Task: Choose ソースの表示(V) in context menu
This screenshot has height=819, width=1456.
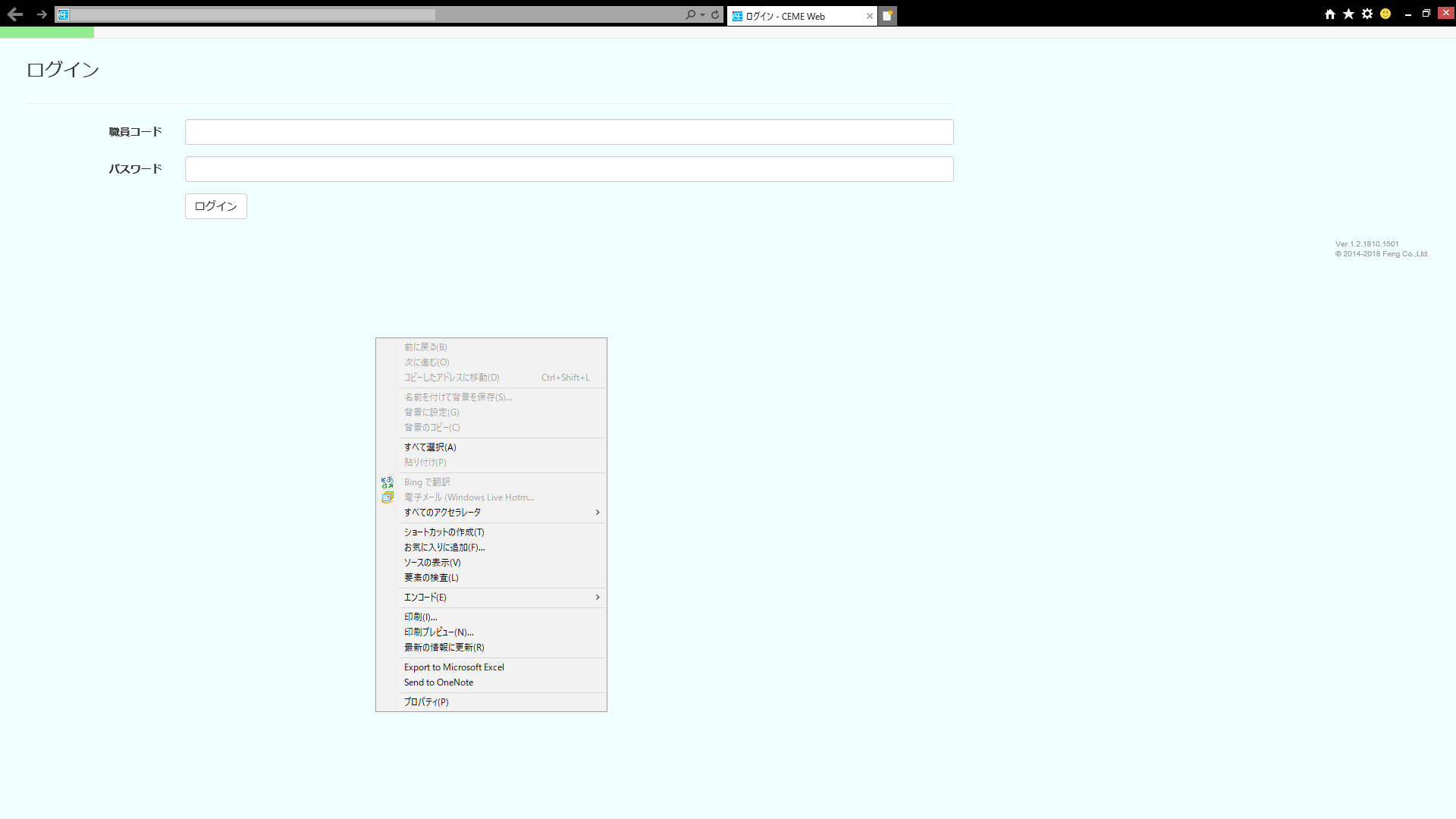Action: 432,563
